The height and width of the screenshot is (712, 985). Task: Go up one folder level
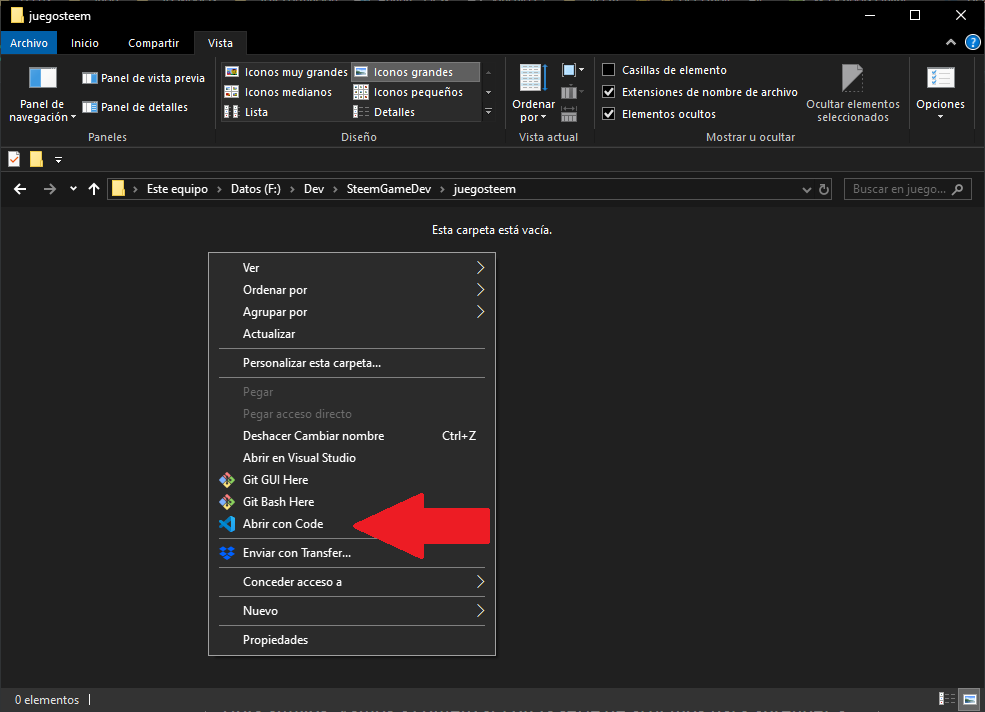tap(94, 189)
